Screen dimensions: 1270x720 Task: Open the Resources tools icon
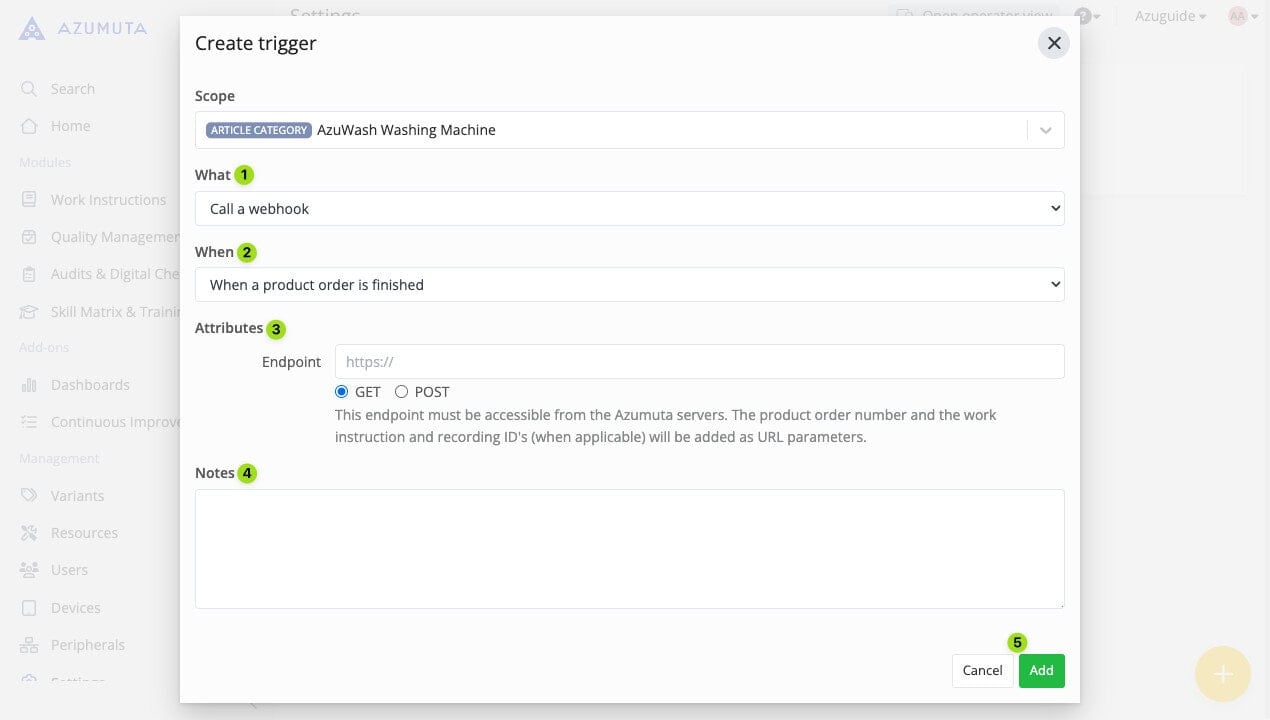click(29, 533)
